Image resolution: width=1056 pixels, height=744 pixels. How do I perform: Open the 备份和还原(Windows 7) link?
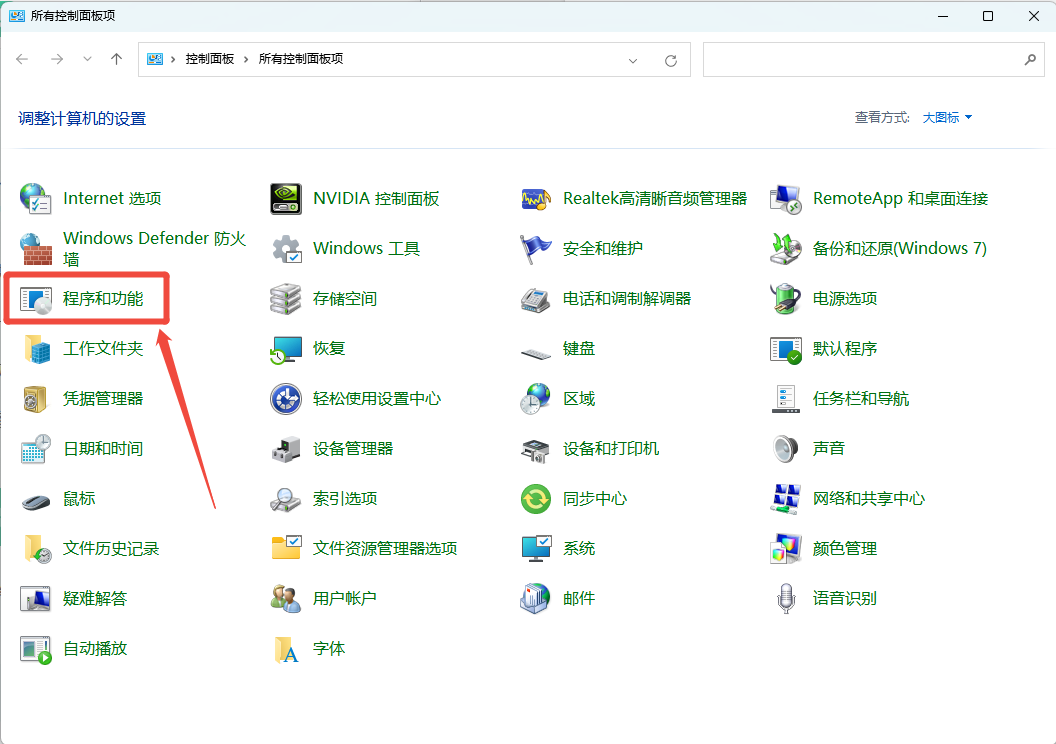(x=900, y=248)
